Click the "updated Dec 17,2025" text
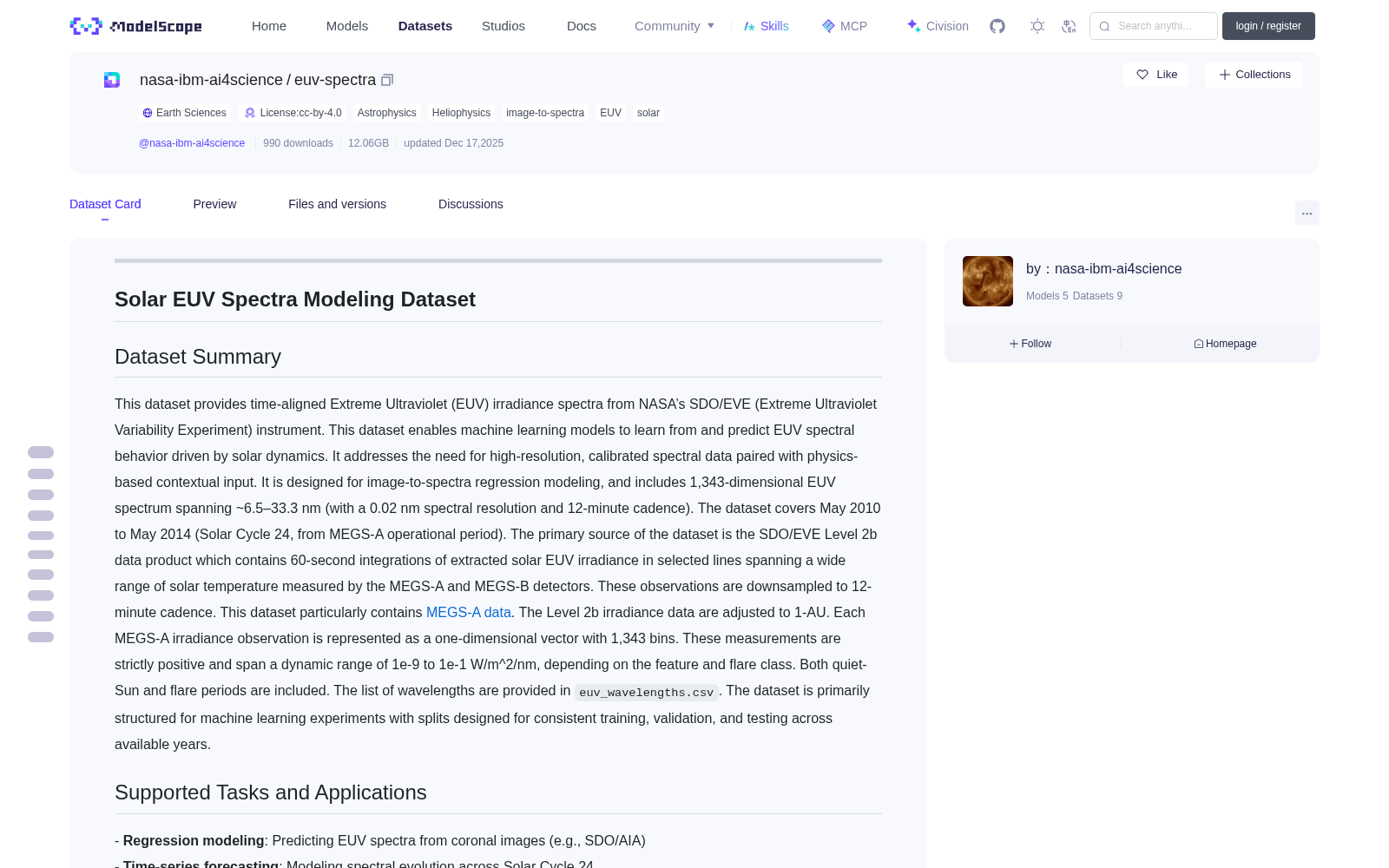This screenshot has width=1389, height=868. point(453,143)
